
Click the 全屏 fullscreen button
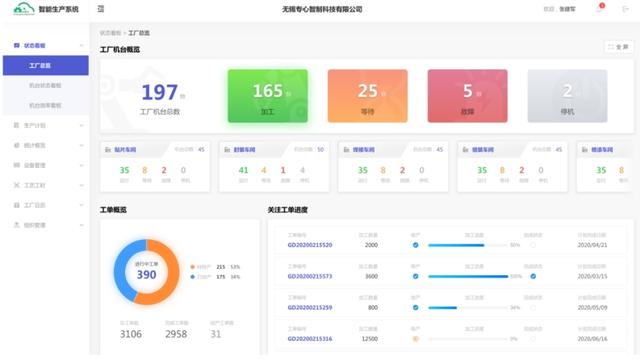(x=618, y=47)
